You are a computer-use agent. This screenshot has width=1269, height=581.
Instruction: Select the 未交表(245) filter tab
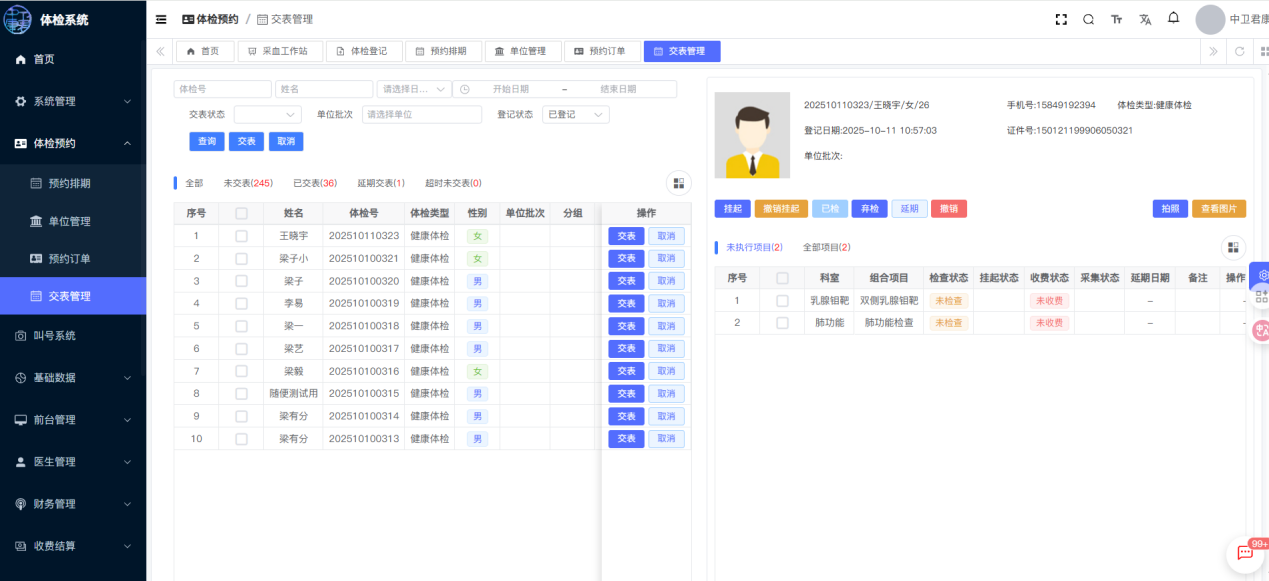(248, 183)
